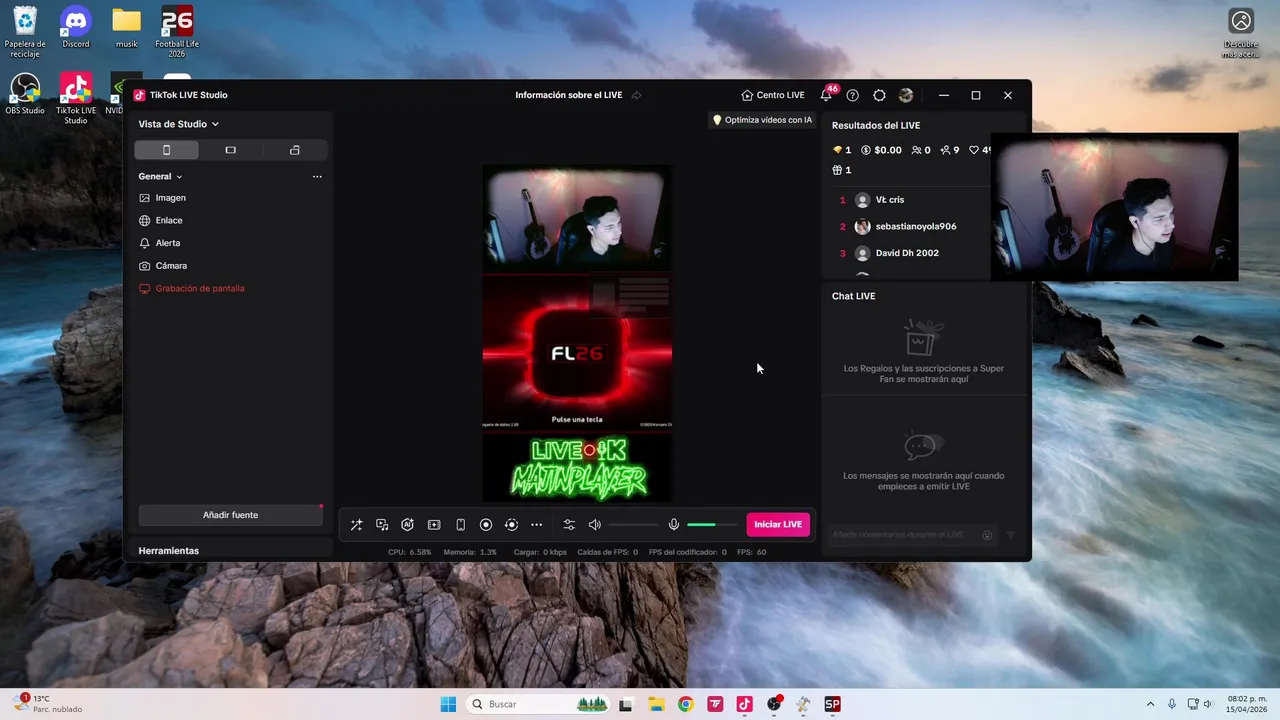Collapse the General sources section
The image size is (1280, 720).
[x=161, y=176]
